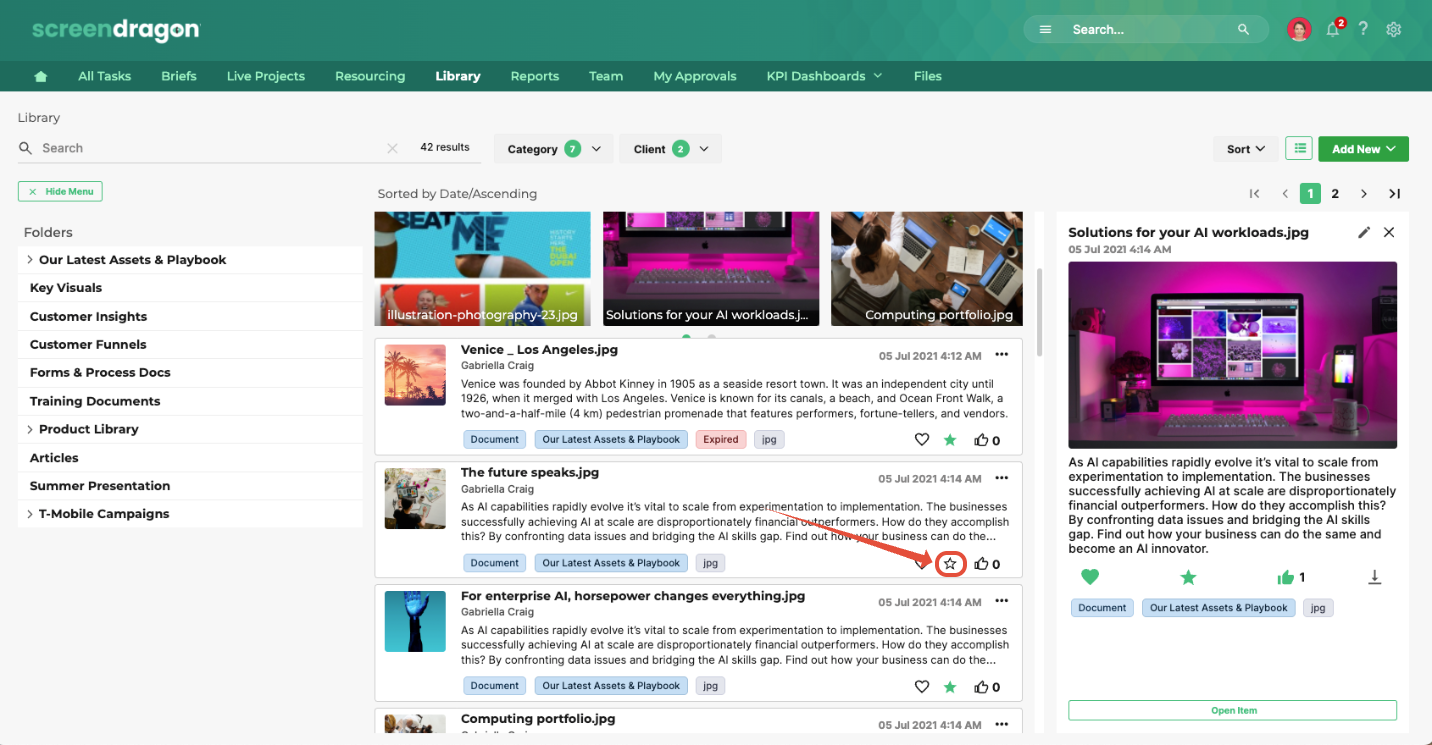Click the Hide Menu button
This screenshot has width=1432, height=745.
pyautogui.click(x=60, y=191)
